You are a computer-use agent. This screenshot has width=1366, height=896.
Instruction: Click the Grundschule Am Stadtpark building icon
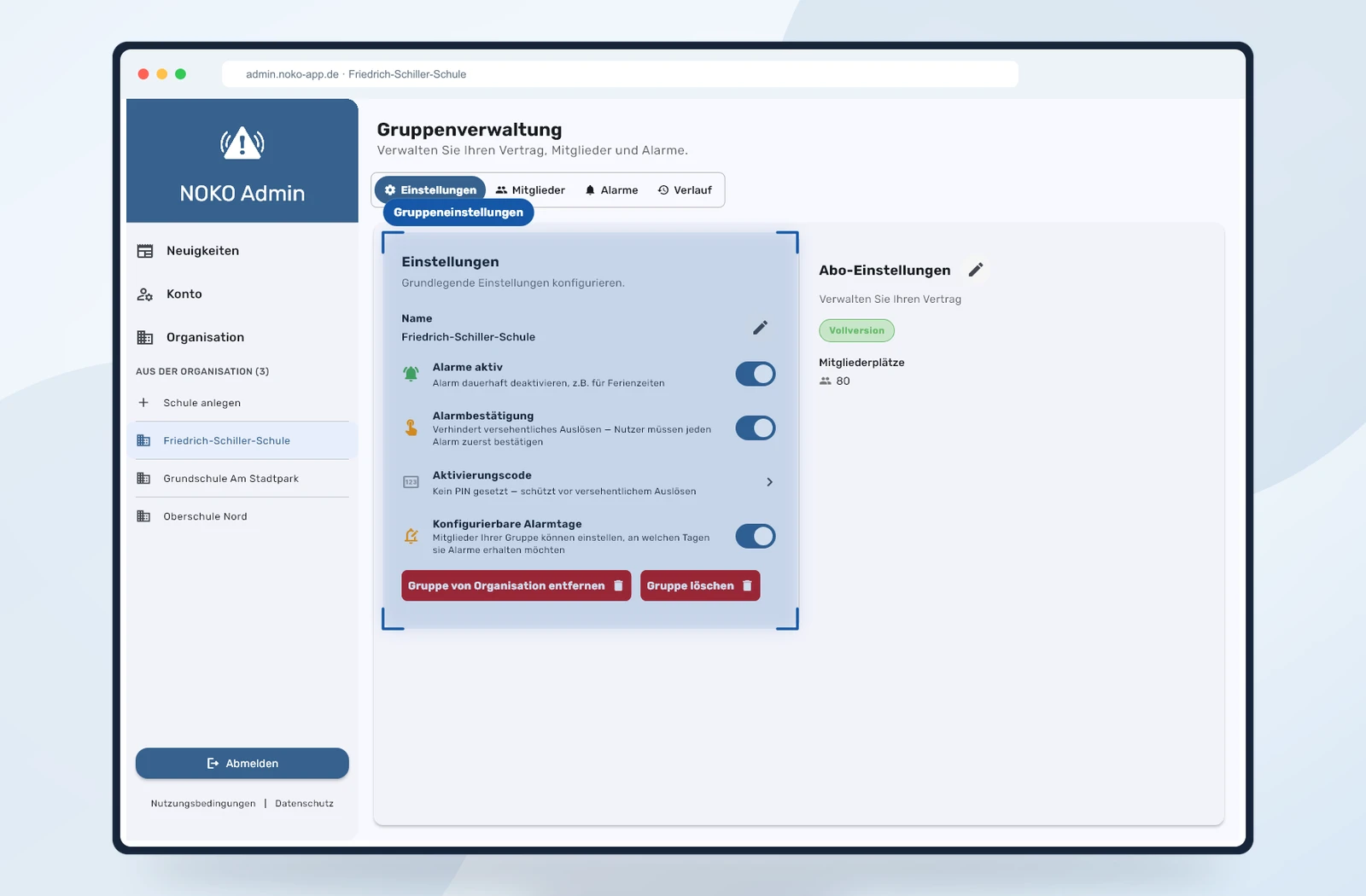tap(143, 479)
